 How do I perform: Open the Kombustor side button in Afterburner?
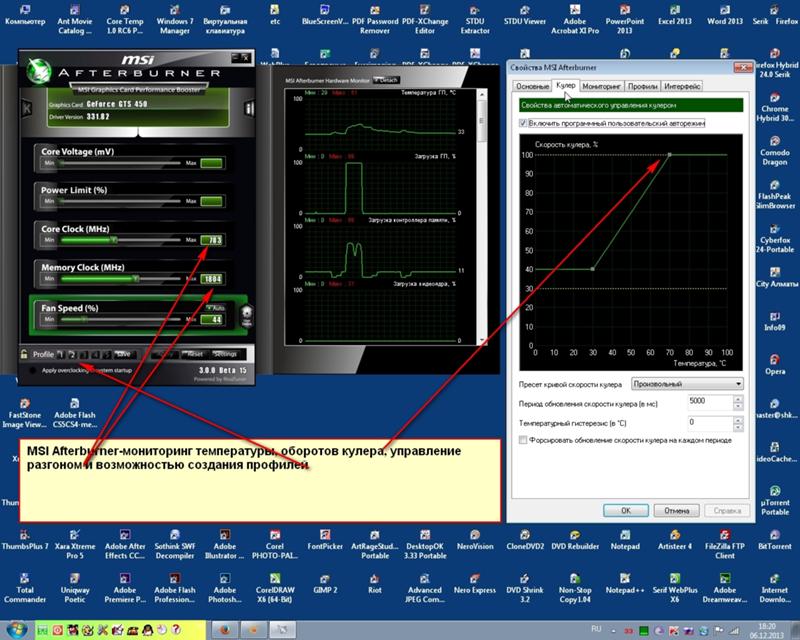pos(27,108)
